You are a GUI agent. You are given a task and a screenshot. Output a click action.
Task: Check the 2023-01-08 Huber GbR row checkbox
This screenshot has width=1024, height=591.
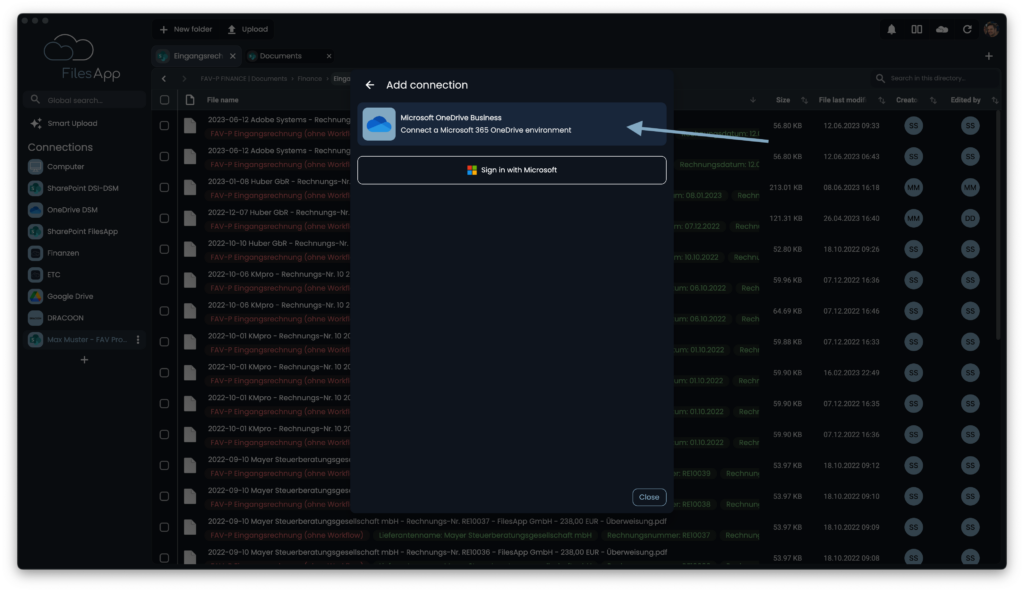coord(165,187)
